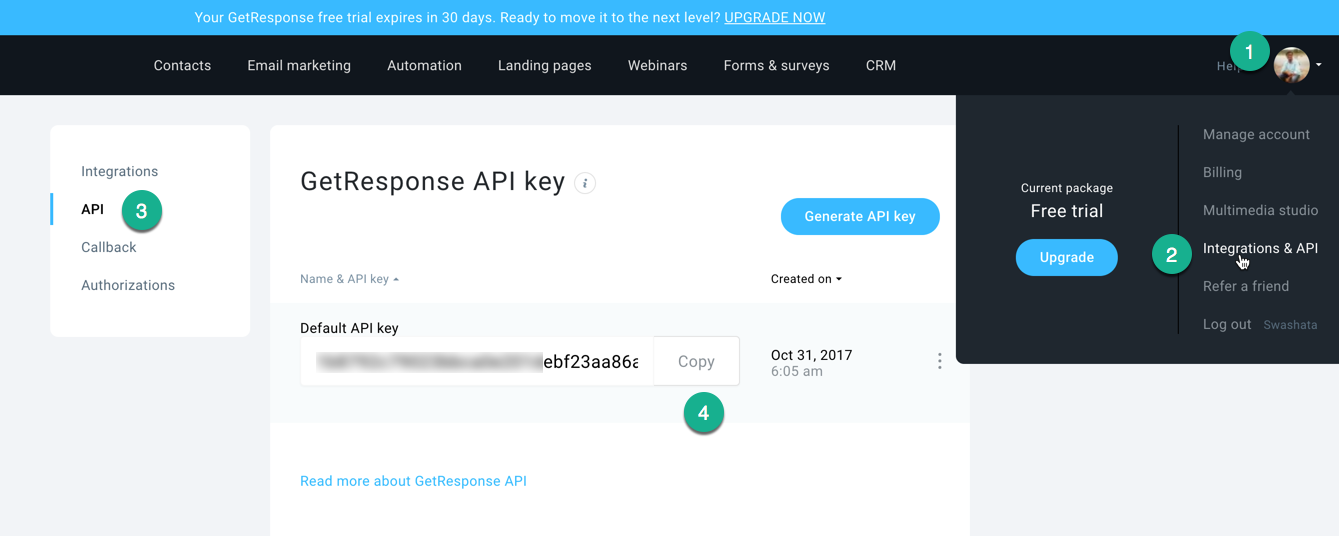Select Webinars in the top navigation

(657, 65)
